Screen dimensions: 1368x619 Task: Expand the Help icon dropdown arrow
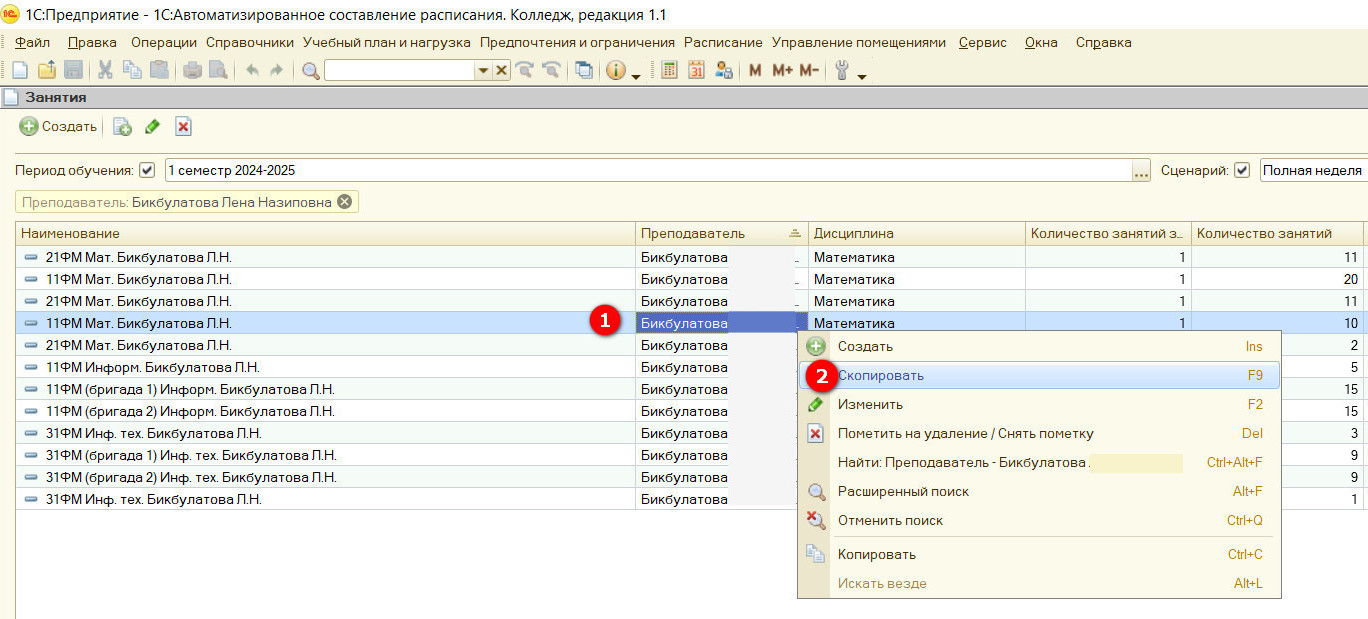click(635, 75)
